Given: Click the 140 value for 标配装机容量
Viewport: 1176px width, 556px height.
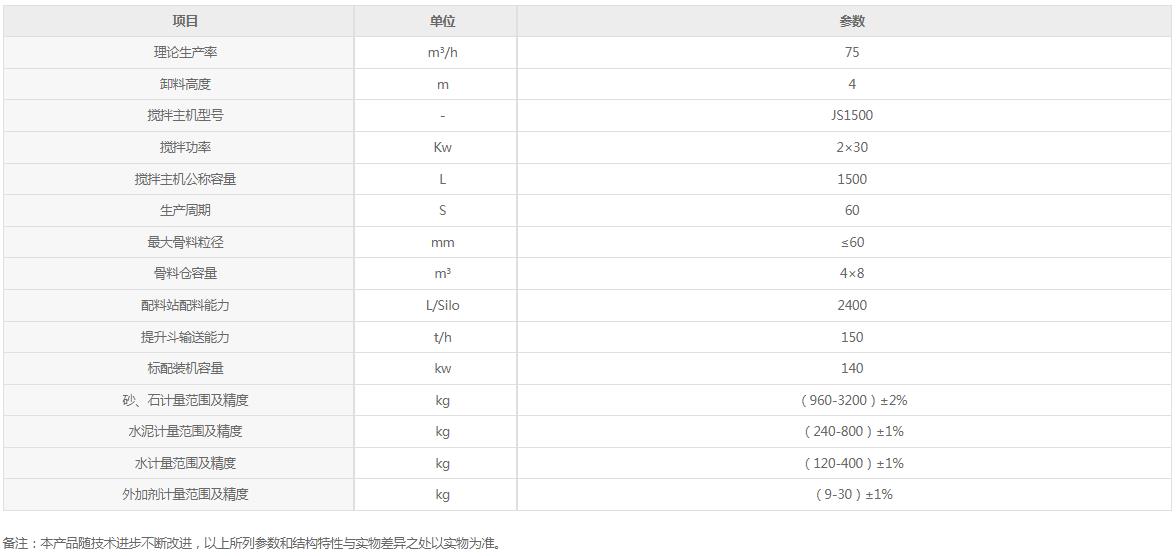Looking at the screenshot, I should [x=852, y=368].
